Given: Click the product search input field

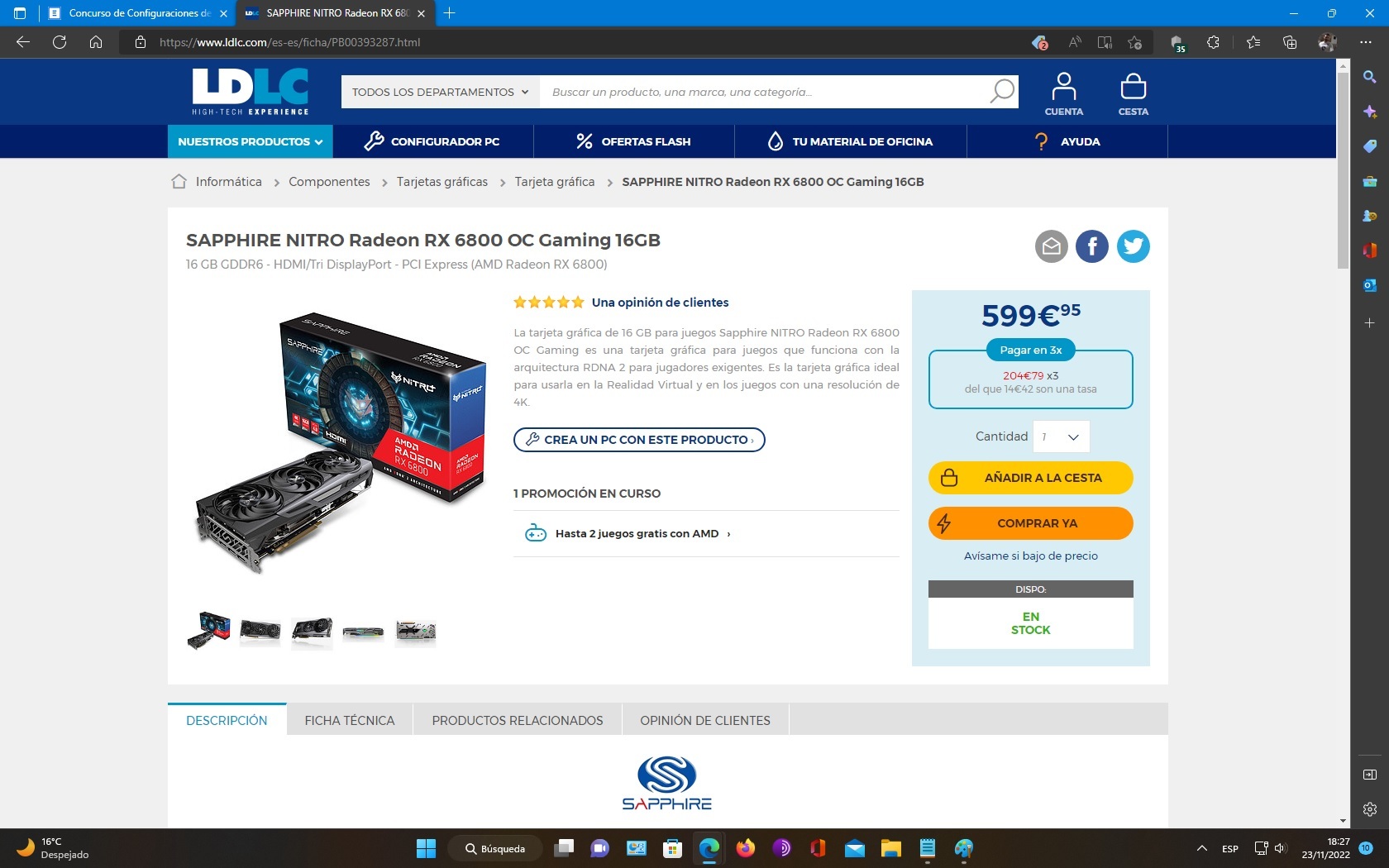Looking at the screenshot, I should click(x=761, y=92).
